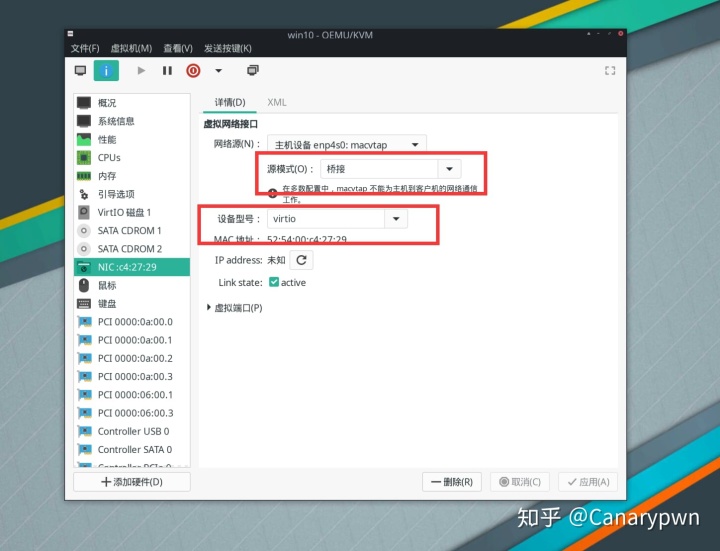This screenshot has width=720, height=551.
Task: Click 删除(R) remove button
Action: [452, 482]
